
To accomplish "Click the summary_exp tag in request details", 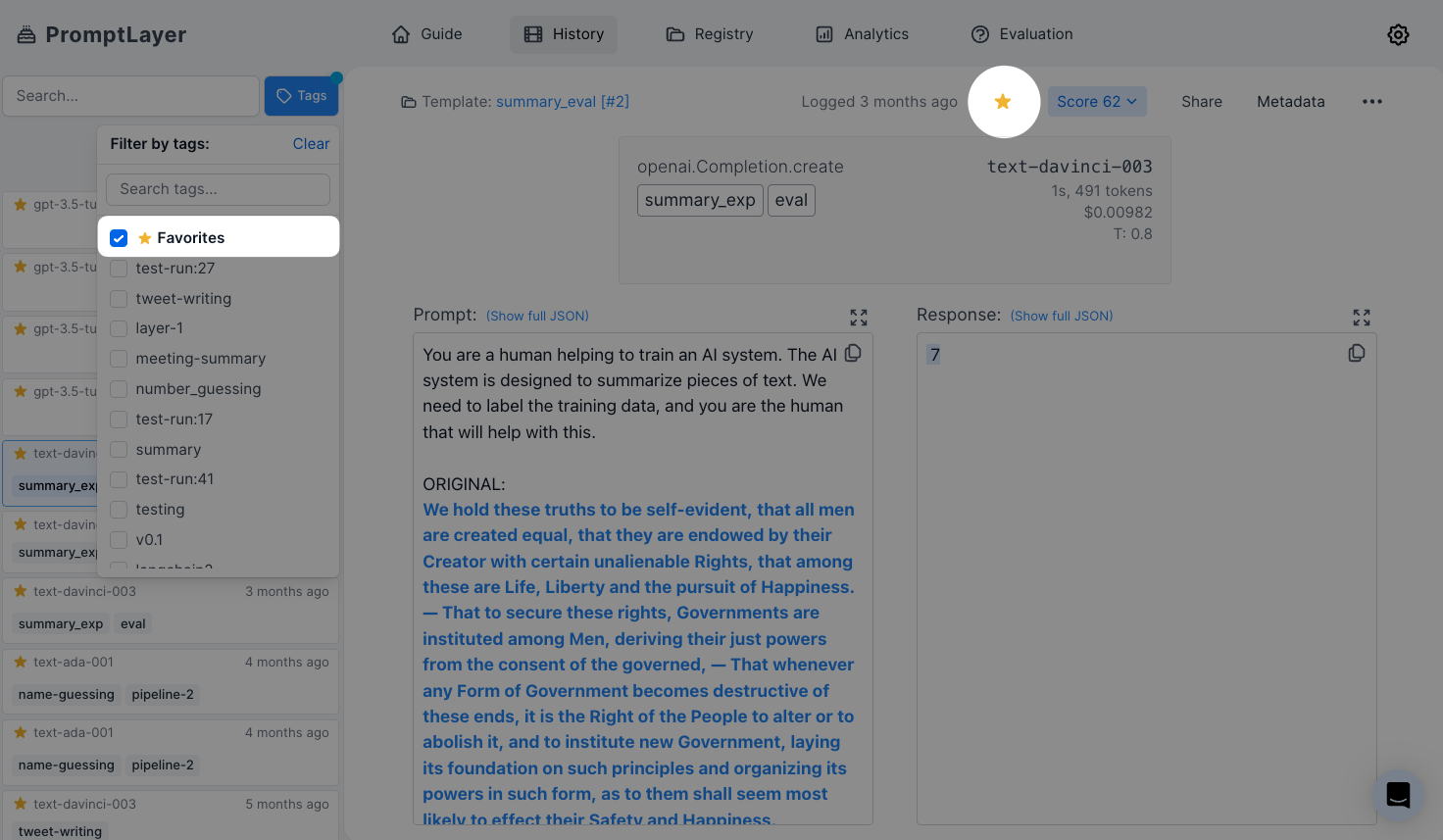I will pos(700,200).
